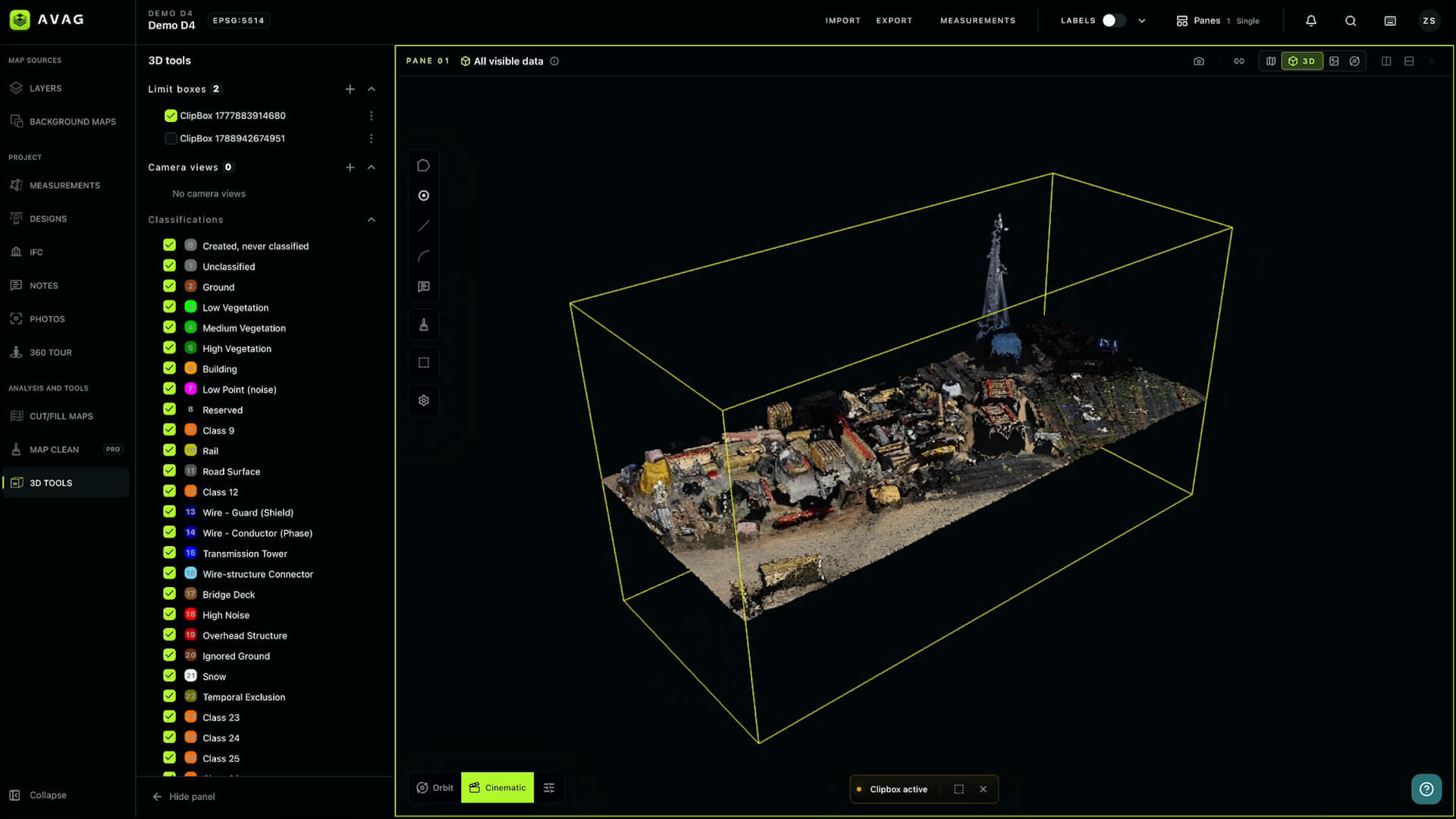The width and height of the screenshot is (1456, 819).
Task: Select the point marker tool
Action: (x=424, y=196)
